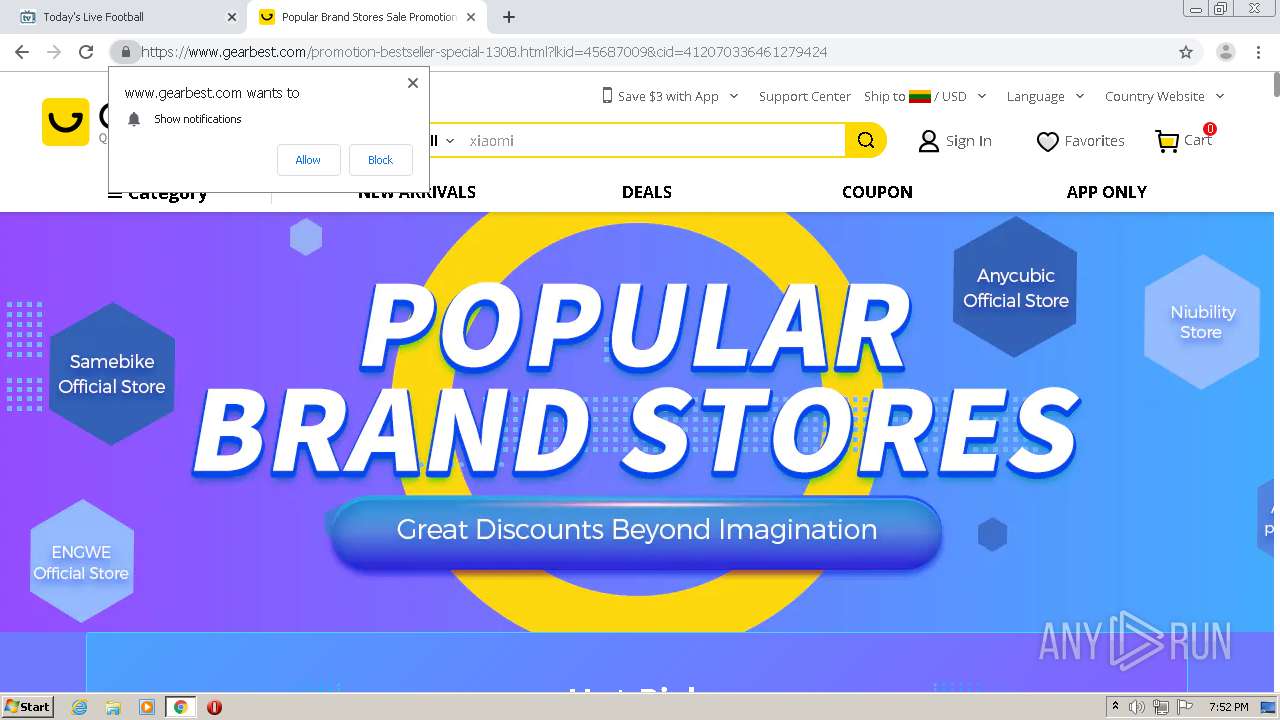Close the Popular Brand Stores tab
Viewport: 1280px width, 720px height.
(471, 17)
